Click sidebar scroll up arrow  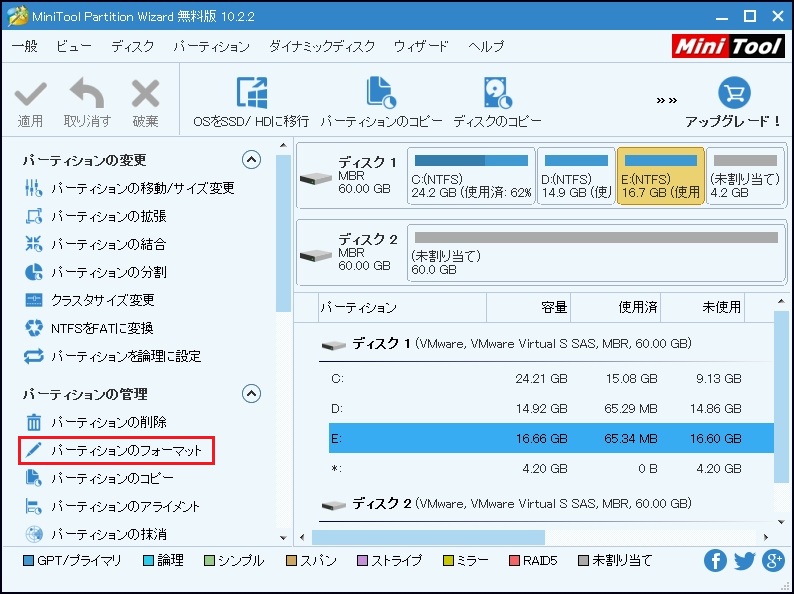[x=284, y=146]
